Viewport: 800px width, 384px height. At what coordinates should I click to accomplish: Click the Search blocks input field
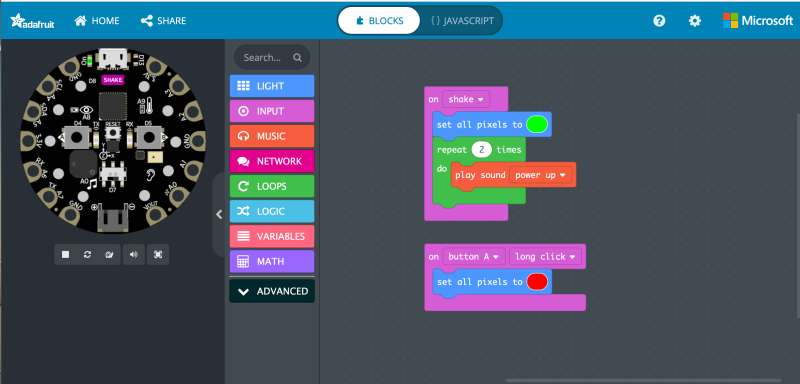(x=272, y=58)
